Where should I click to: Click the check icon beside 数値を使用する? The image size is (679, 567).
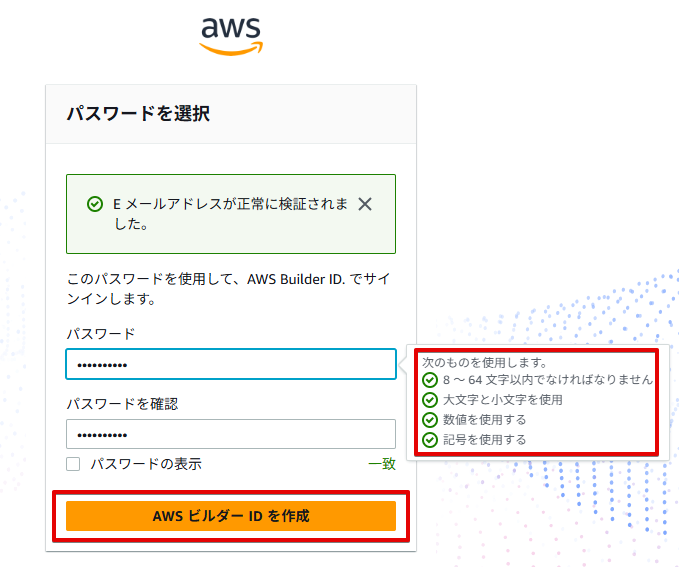430,420
